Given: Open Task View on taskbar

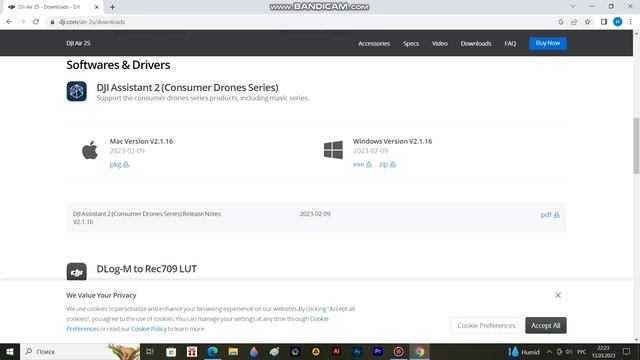Looking at the screenshot, I should (x=150, y=351).
